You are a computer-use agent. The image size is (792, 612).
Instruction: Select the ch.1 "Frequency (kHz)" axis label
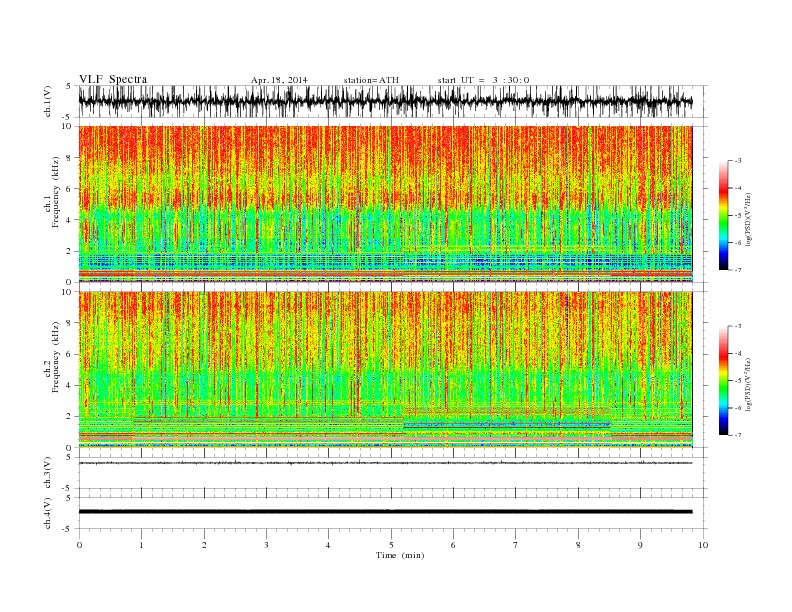55,192
